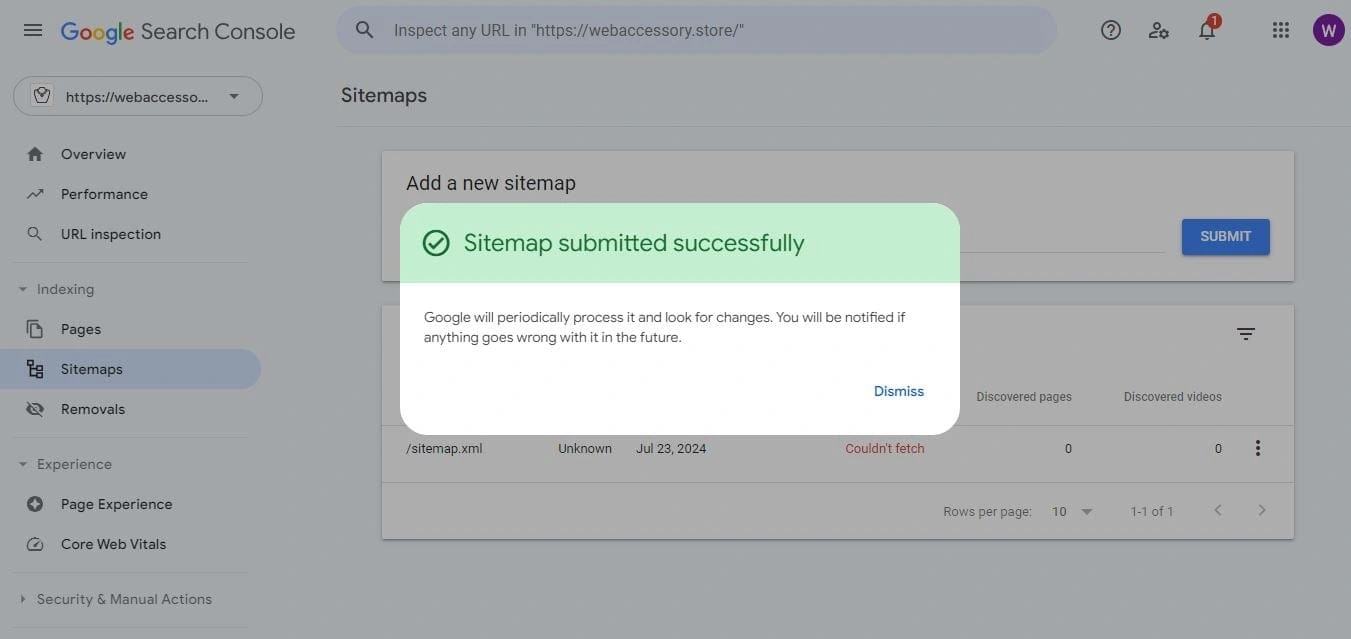Click the Sitemaps page heading
The height and width of the screenshot is (639, 1351).
(384, 95)
